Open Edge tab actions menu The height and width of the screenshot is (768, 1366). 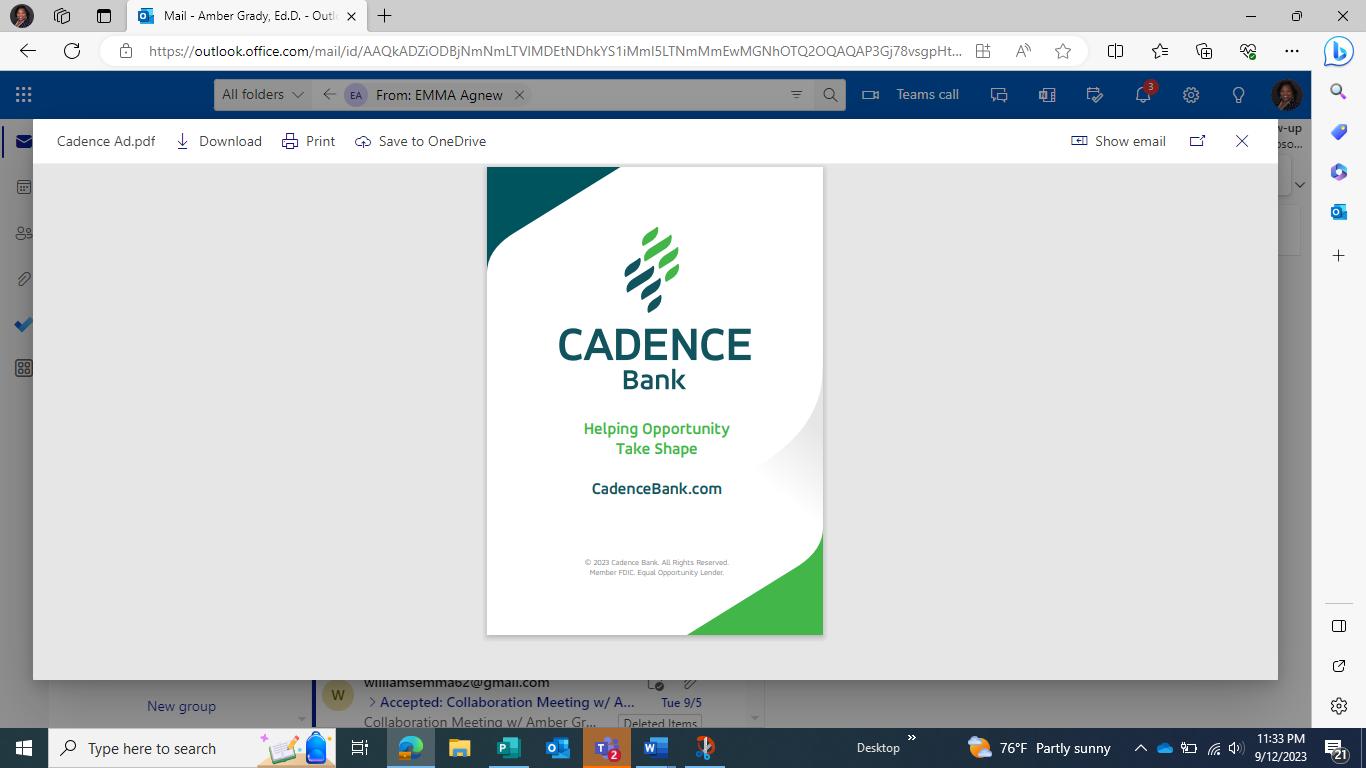point(104,16)
